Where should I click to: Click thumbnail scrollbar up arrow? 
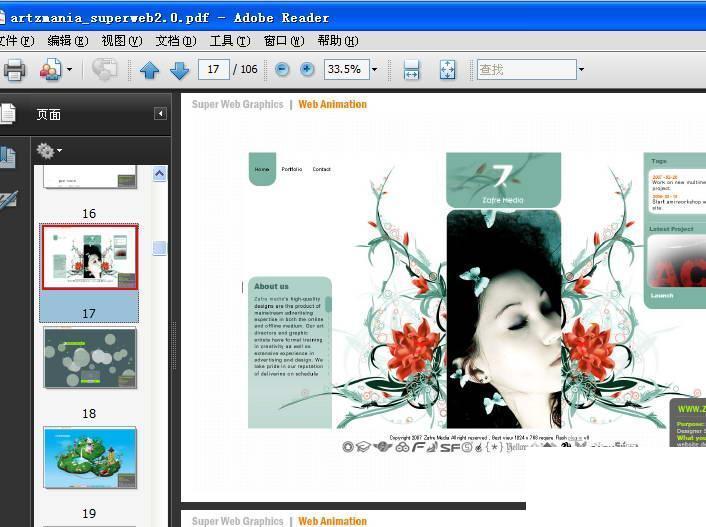tap(159, 173)
